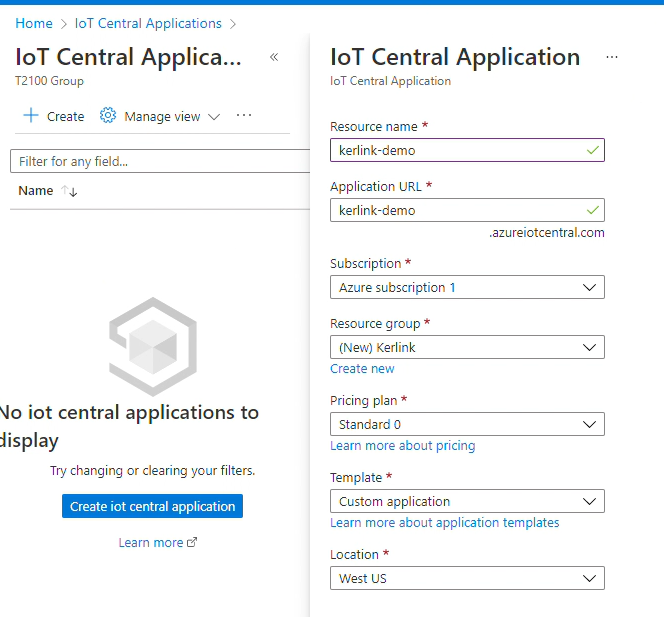
Task: Click the Create new resource group link
Action: pyautogui.click(x=362, y=369)
